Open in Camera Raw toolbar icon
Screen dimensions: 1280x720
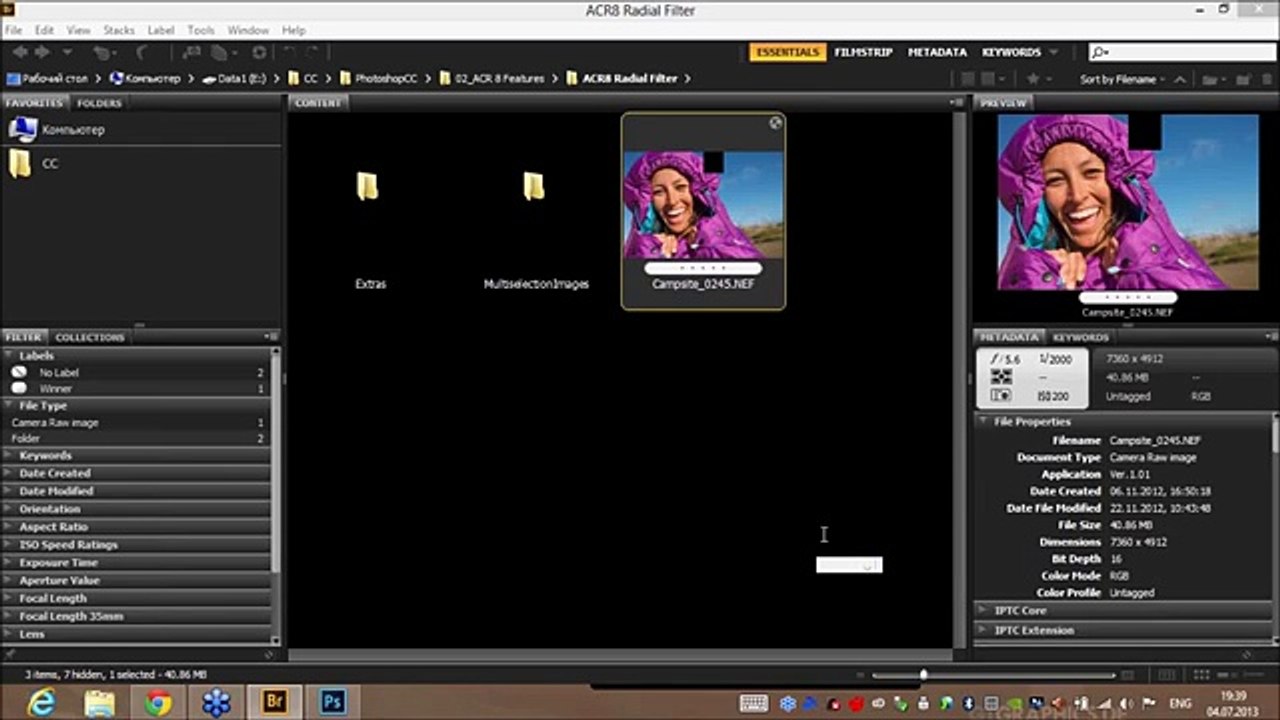coord(260,52)
